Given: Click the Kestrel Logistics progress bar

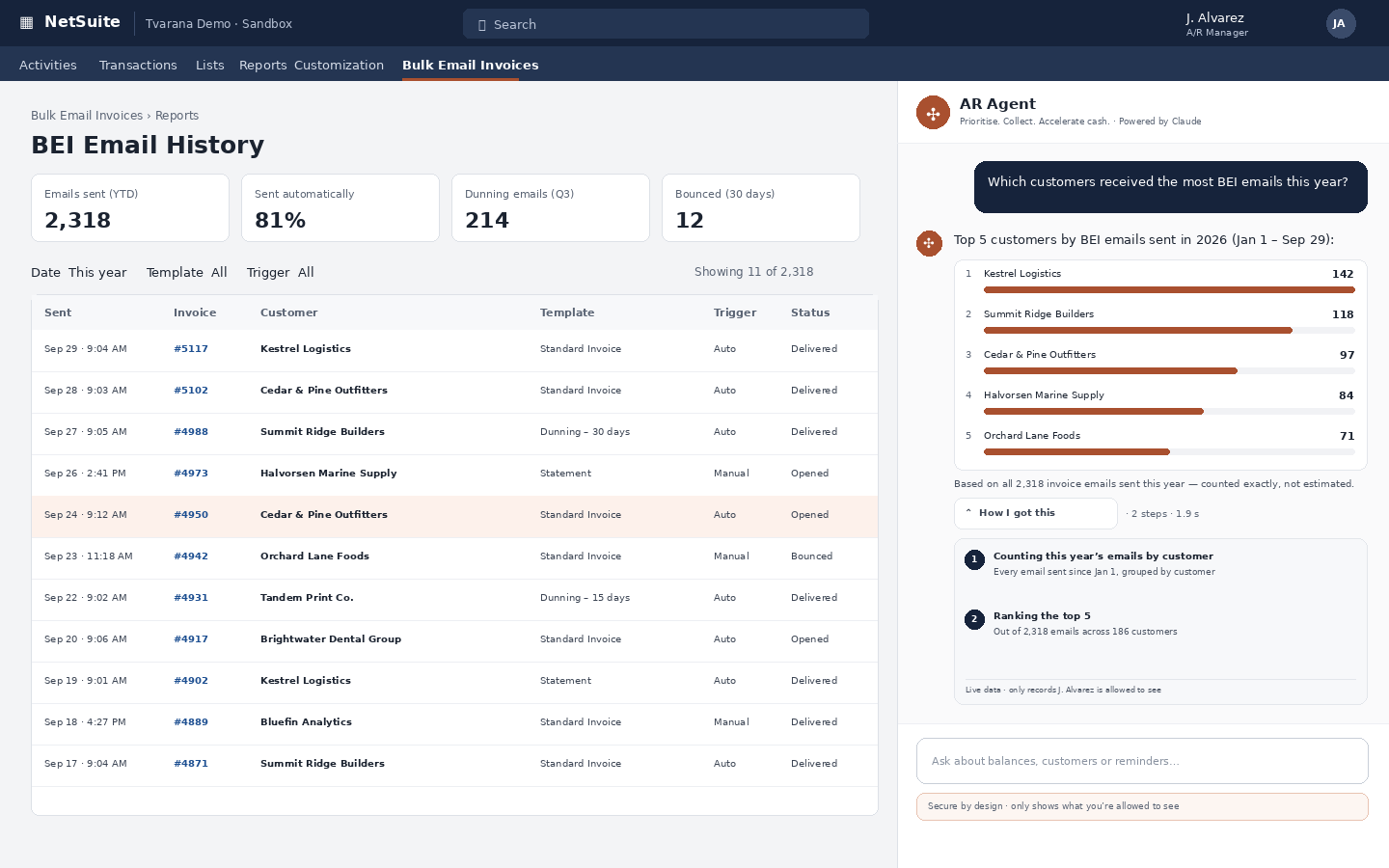Looking at the screenshot, I should pyautogui.click(x=1169, y=289).
